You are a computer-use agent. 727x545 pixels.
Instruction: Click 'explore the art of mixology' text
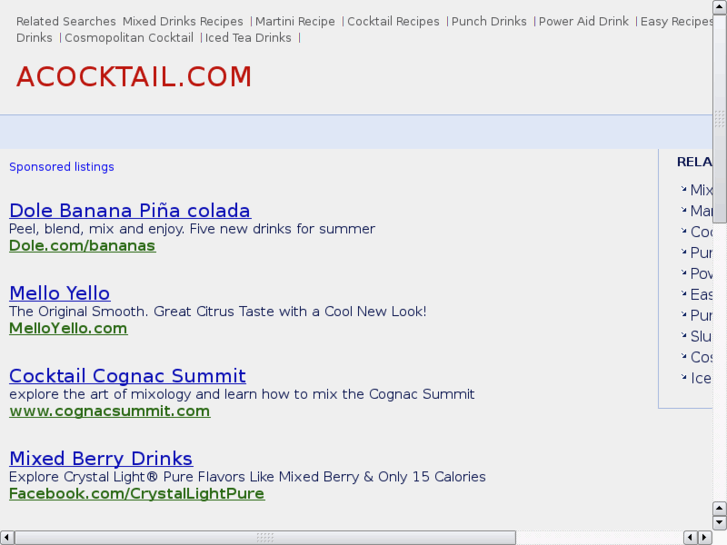point(242,394)
